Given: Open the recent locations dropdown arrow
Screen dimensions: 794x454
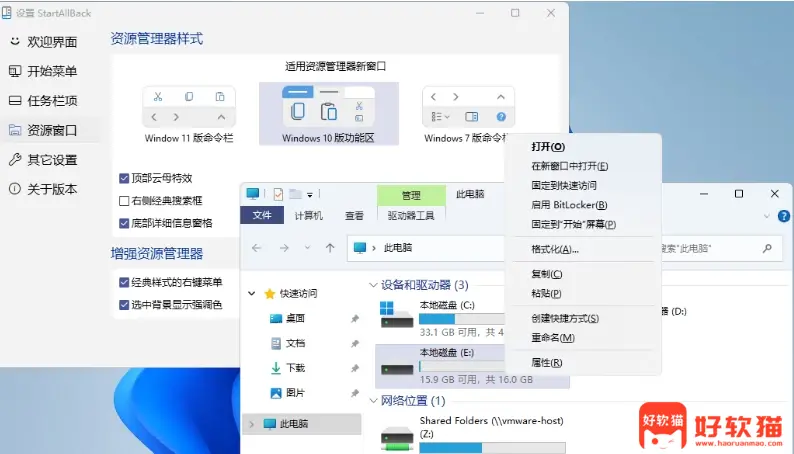Looking at the screenshot, I should pyautogui.click(x=307, y=248).
